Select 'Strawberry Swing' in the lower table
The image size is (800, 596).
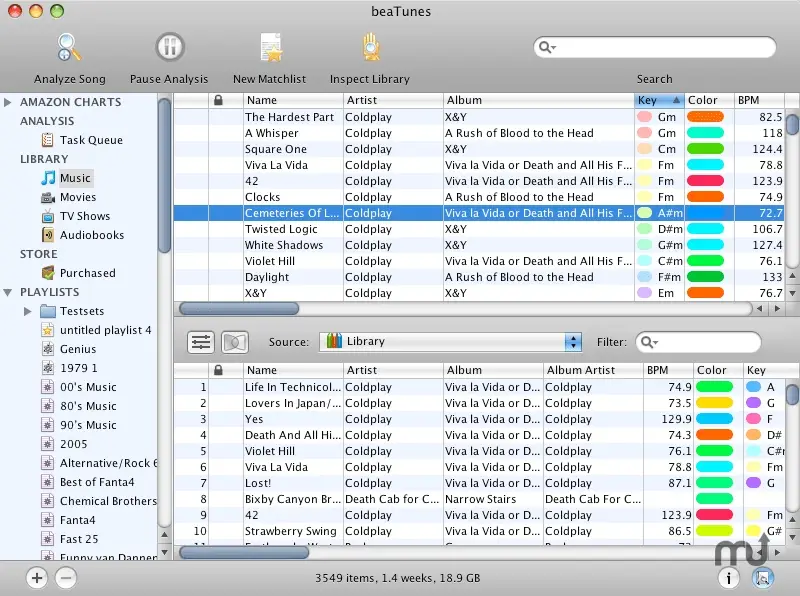click(x=480, y=531)
